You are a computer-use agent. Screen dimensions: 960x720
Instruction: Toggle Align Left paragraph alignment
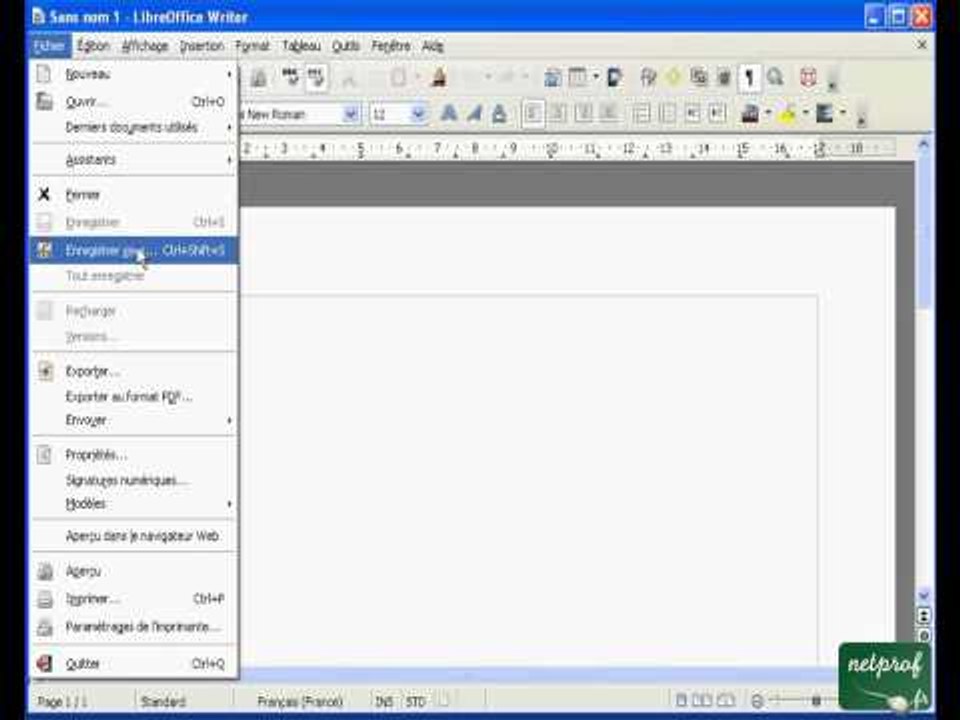(533, 114)
